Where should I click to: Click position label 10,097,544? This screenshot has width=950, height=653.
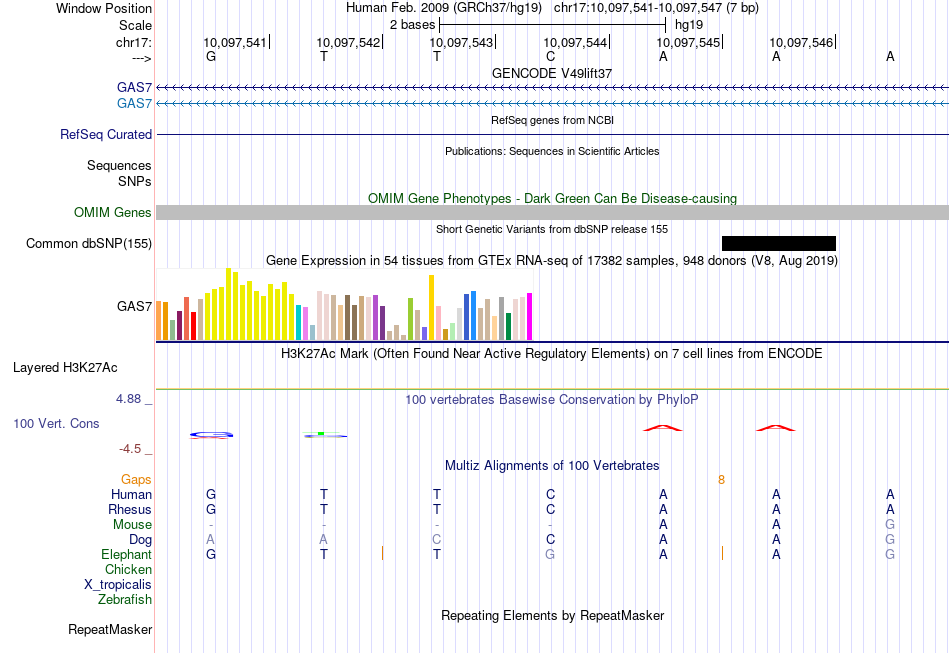(x=575, y=42)
